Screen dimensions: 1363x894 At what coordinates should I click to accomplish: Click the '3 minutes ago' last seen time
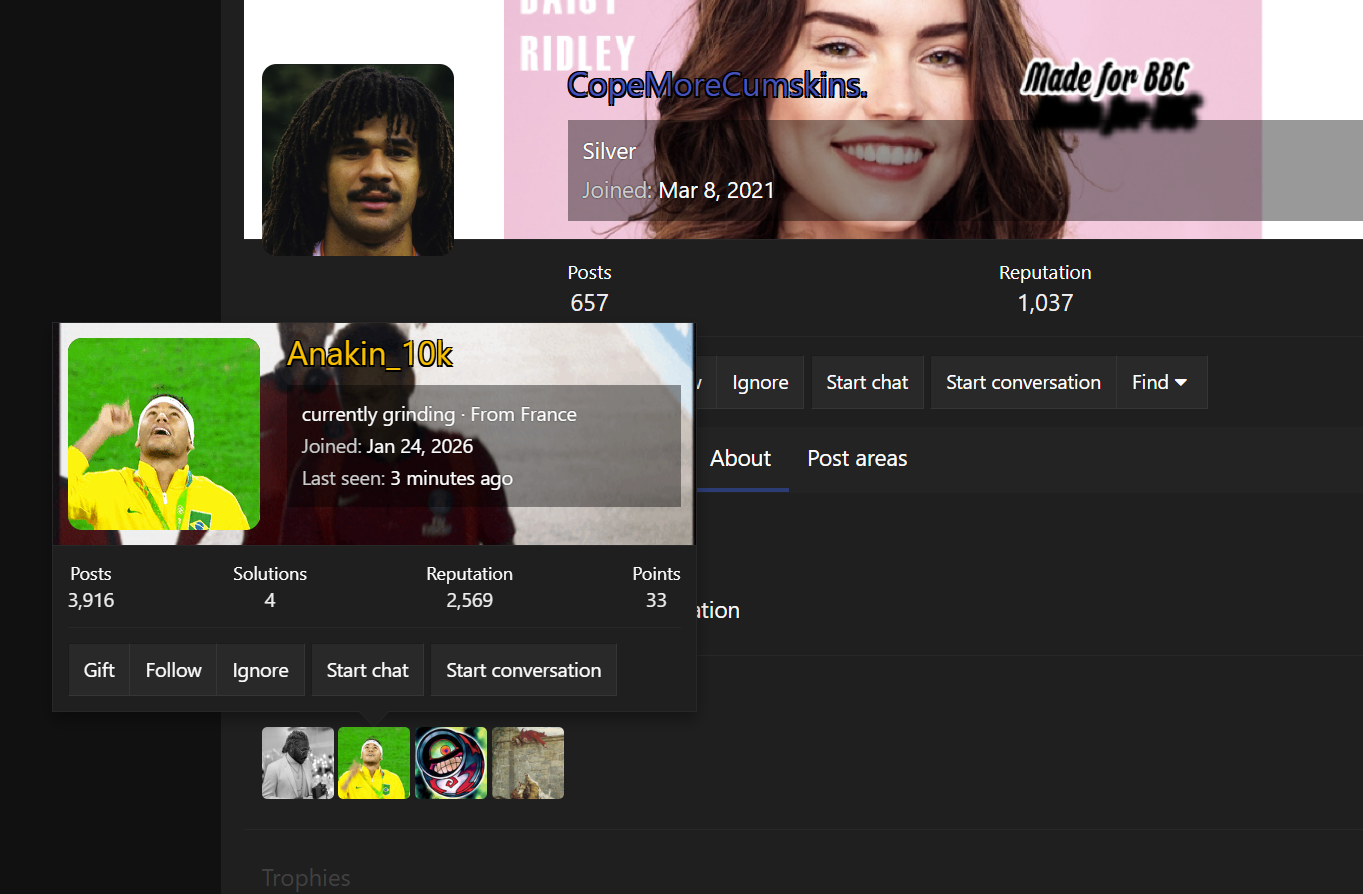[x=451, y=478]
